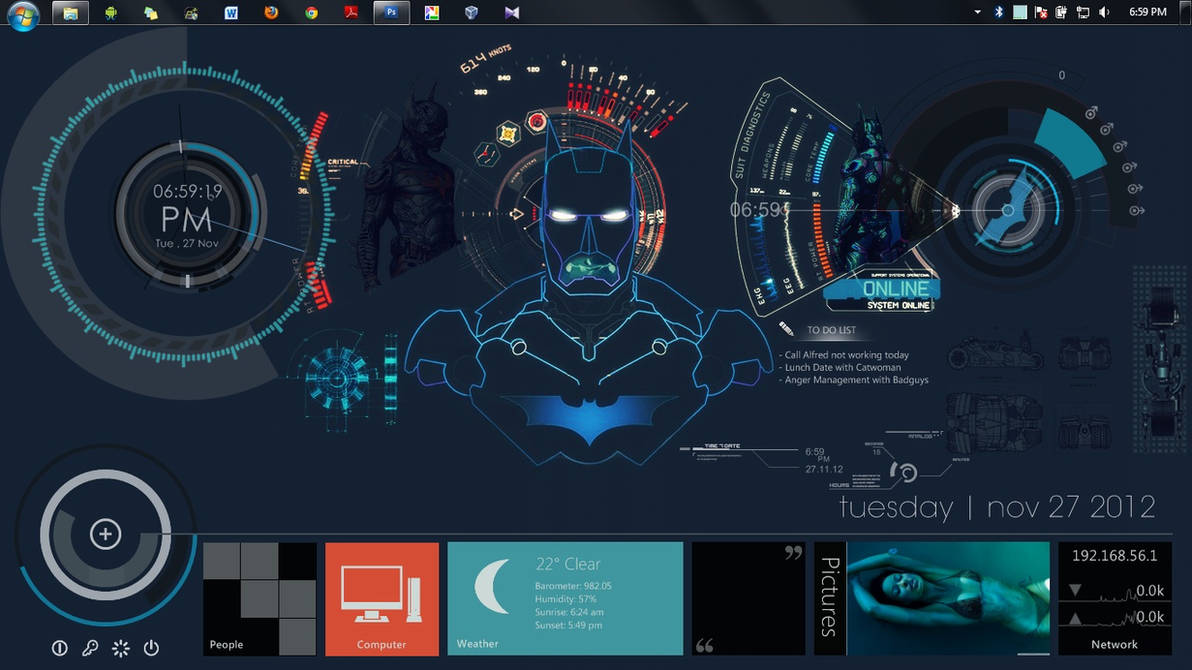This screenshot has width=1192, height=670.
Task: Click the network download 0.0k reading
Action: coord(1149,591)
